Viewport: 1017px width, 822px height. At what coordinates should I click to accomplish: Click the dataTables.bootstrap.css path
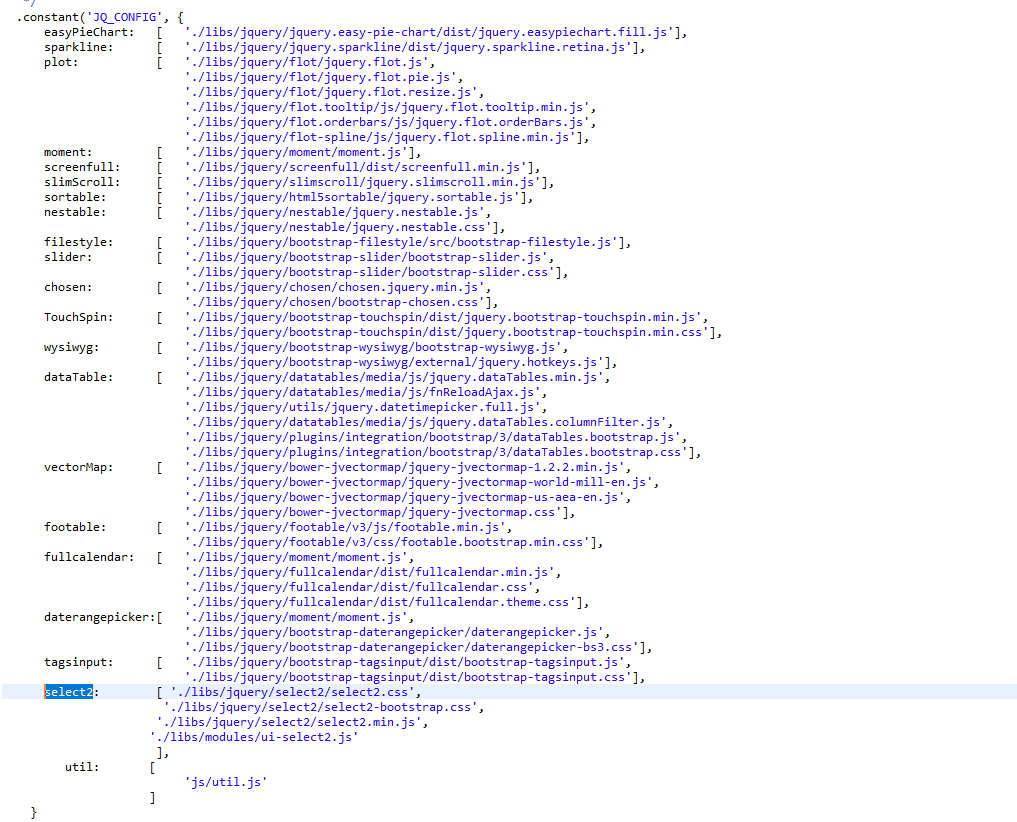[x=437, y=452]
